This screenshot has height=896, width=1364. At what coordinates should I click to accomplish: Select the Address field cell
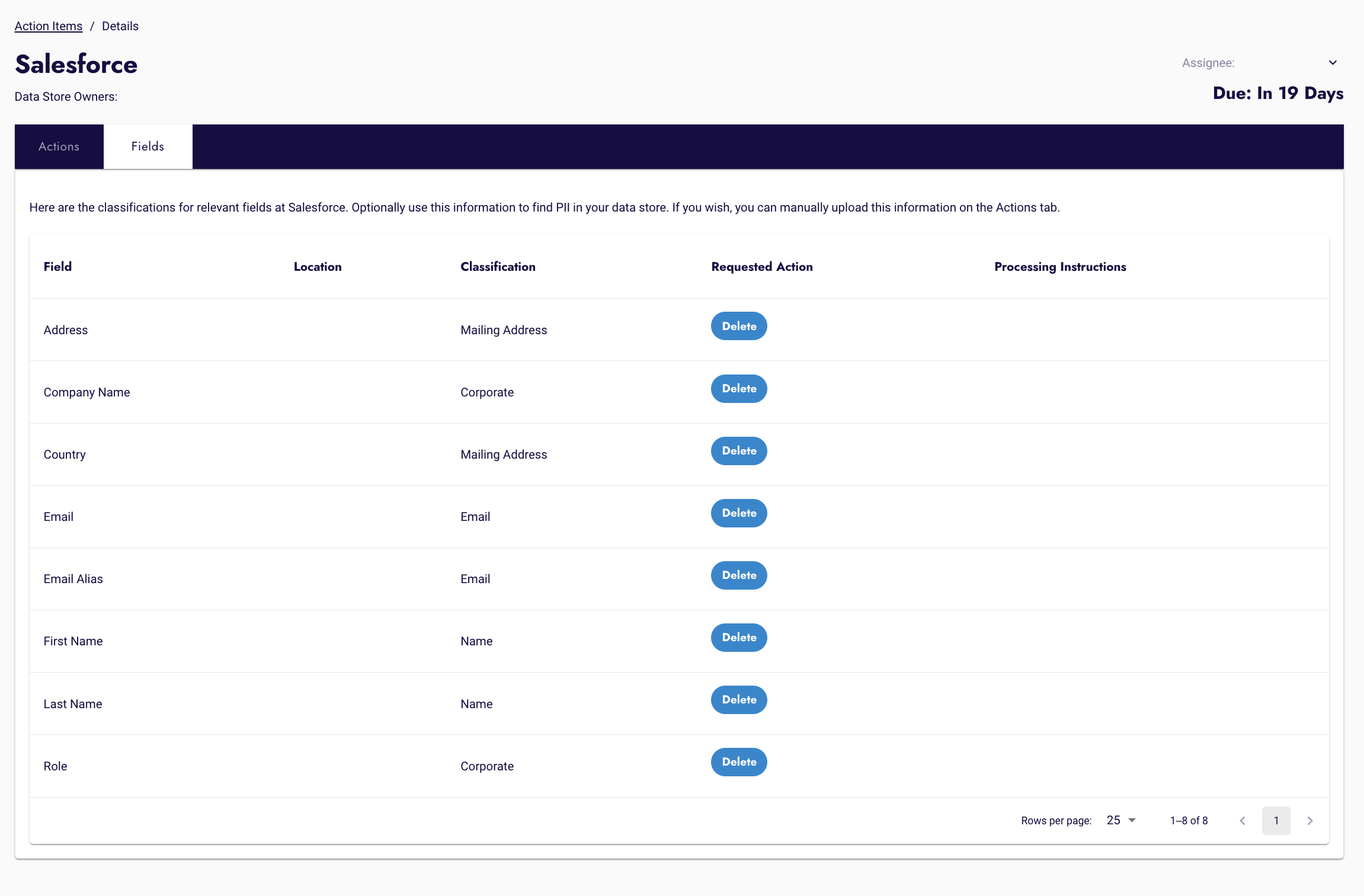66,330
